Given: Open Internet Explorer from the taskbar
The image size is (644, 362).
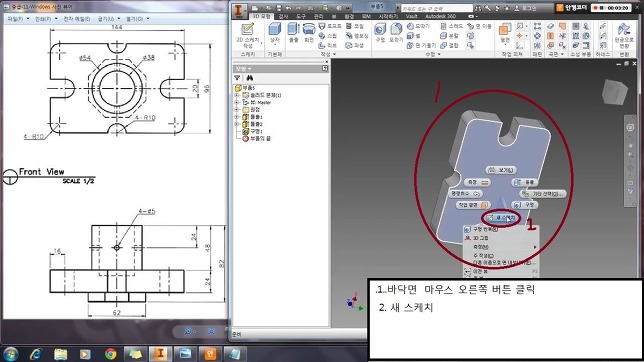Looking at the screenshot, I should coord(36,354).
